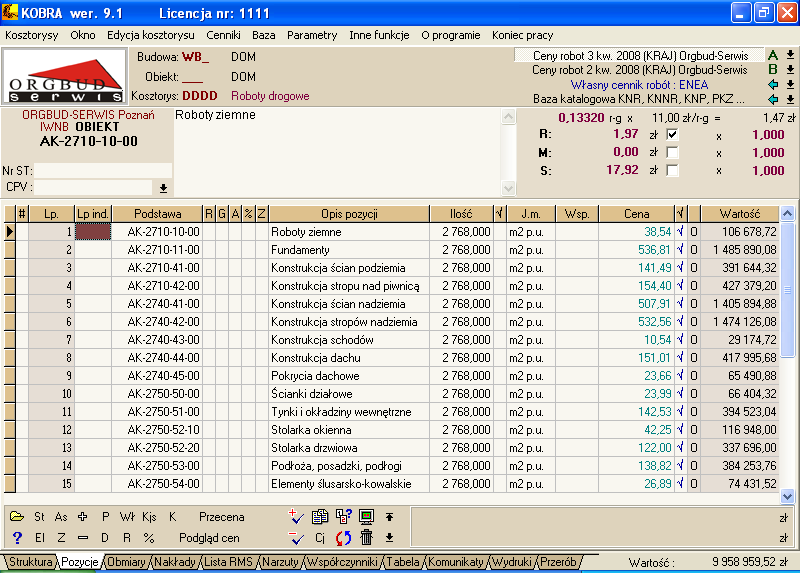Select Ceny robot 3 kw. 2008 price list
The width and height of the screenshot is (800, 573).
point(640,55)
